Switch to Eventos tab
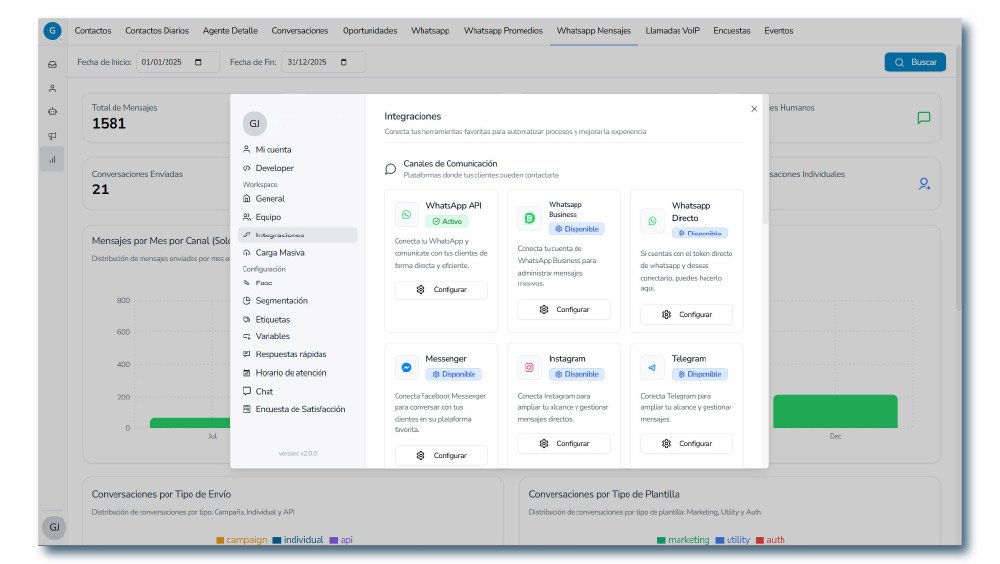Image resolution: width=1000 pixels, height=564 pixels. pos(779,31)
